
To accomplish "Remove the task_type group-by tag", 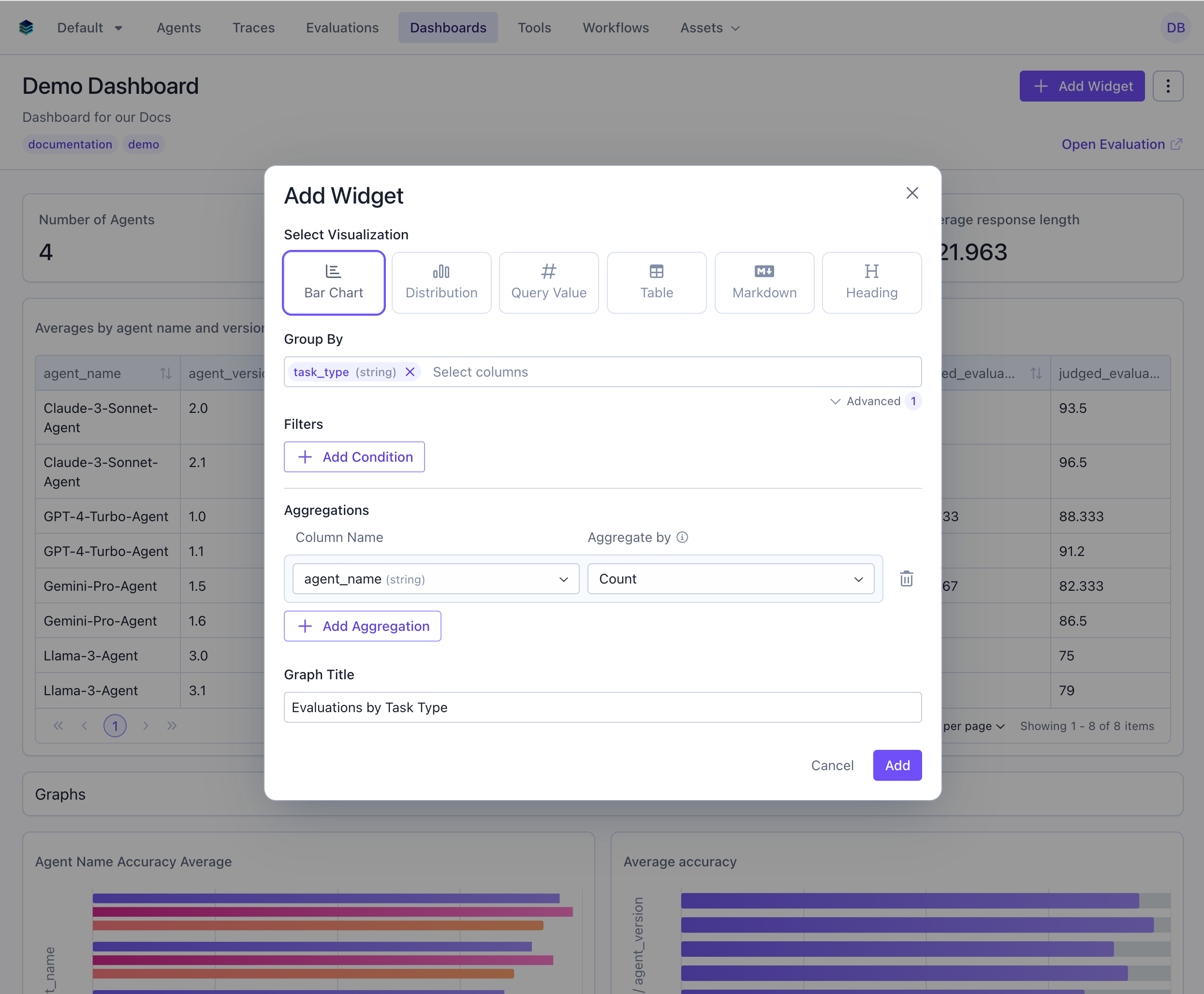I will (410, 372).
